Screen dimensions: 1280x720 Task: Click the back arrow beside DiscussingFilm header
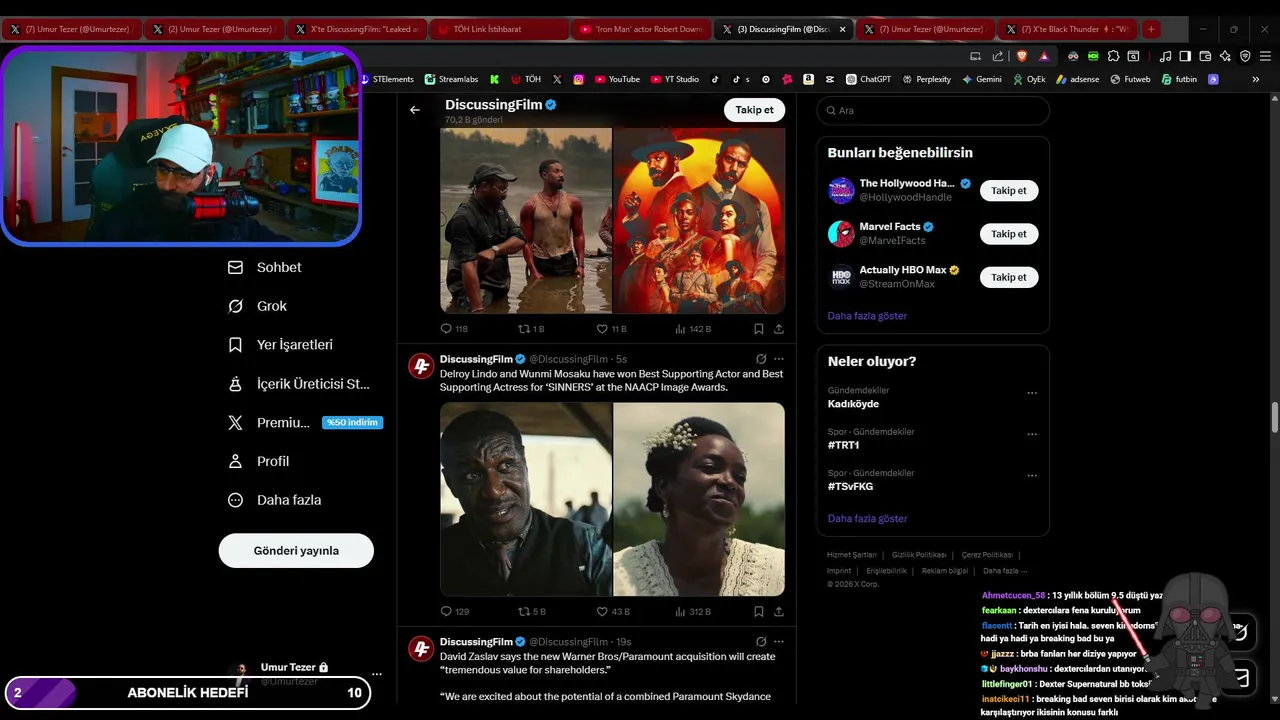point(415,110)
